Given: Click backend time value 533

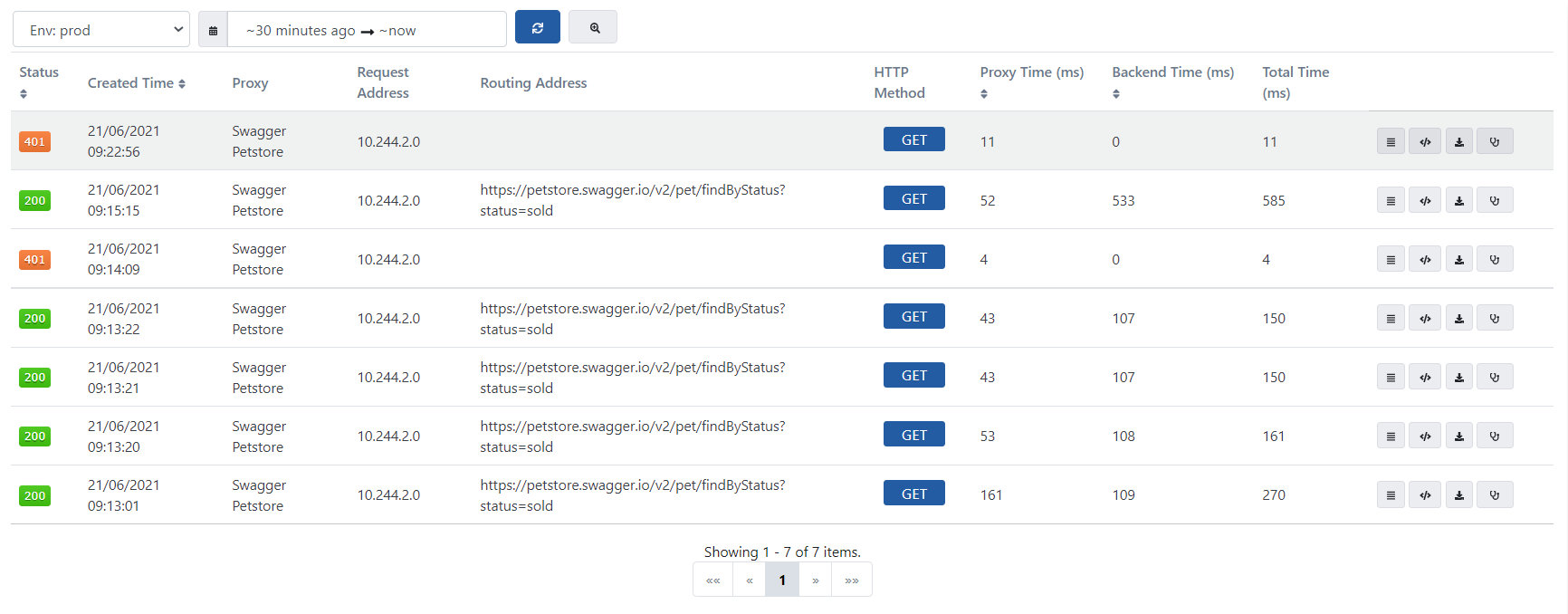Looking at the screenshot, I should pyautogui.click(x=1123, y=200).
